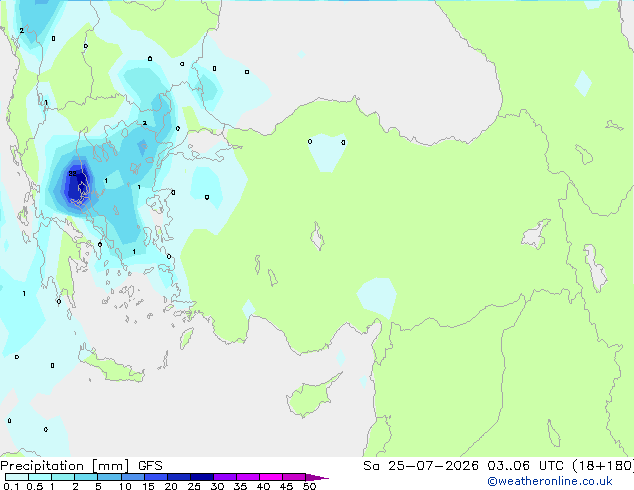Click the '30' legend scale label

click(217, 486)
